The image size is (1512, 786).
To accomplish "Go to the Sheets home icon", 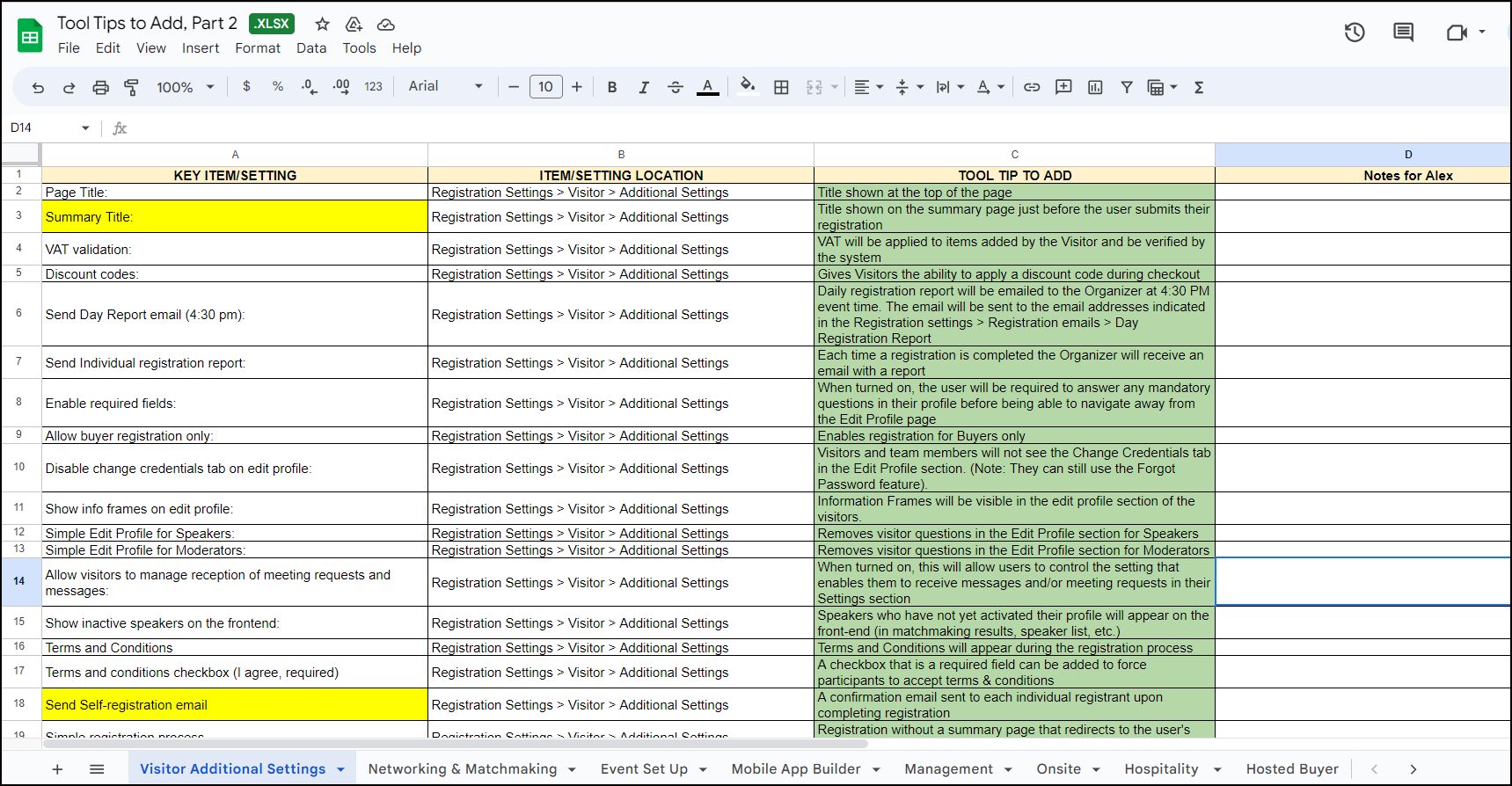I will (x=30, y=35).
